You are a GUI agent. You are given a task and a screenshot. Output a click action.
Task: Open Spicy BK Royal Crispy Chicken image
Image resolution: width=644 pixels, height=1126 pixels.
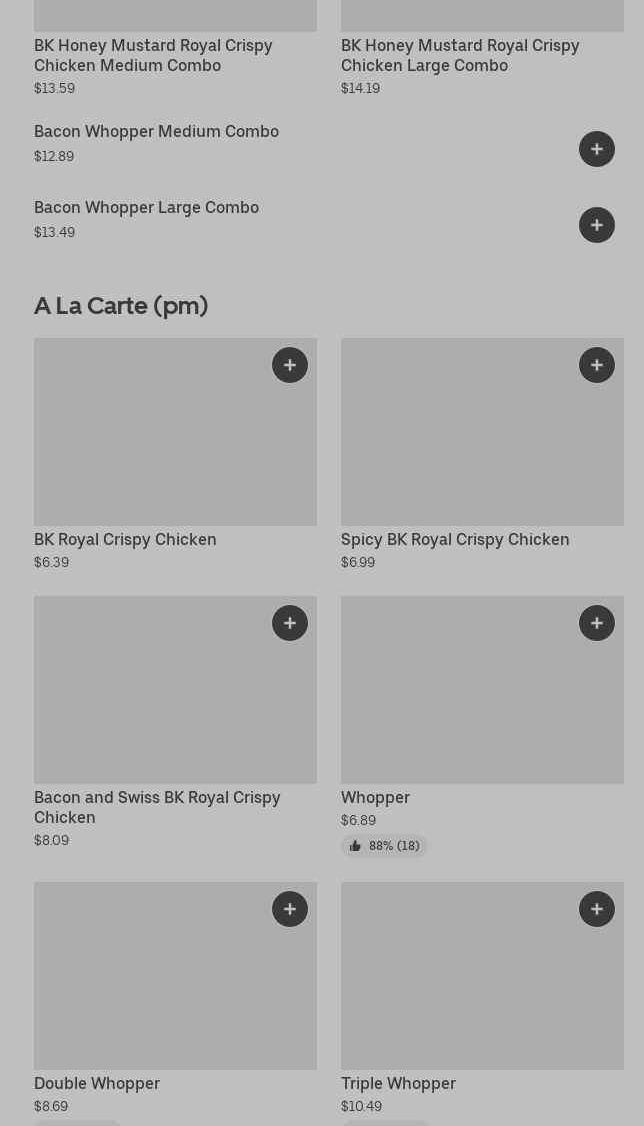(482, 432)
